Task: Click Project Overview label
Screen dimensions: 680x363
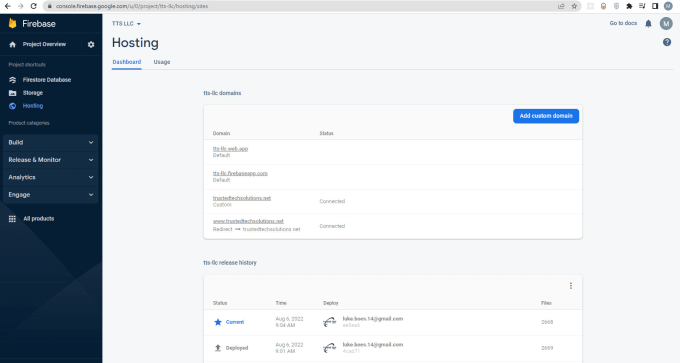Action: click(44, 44)
